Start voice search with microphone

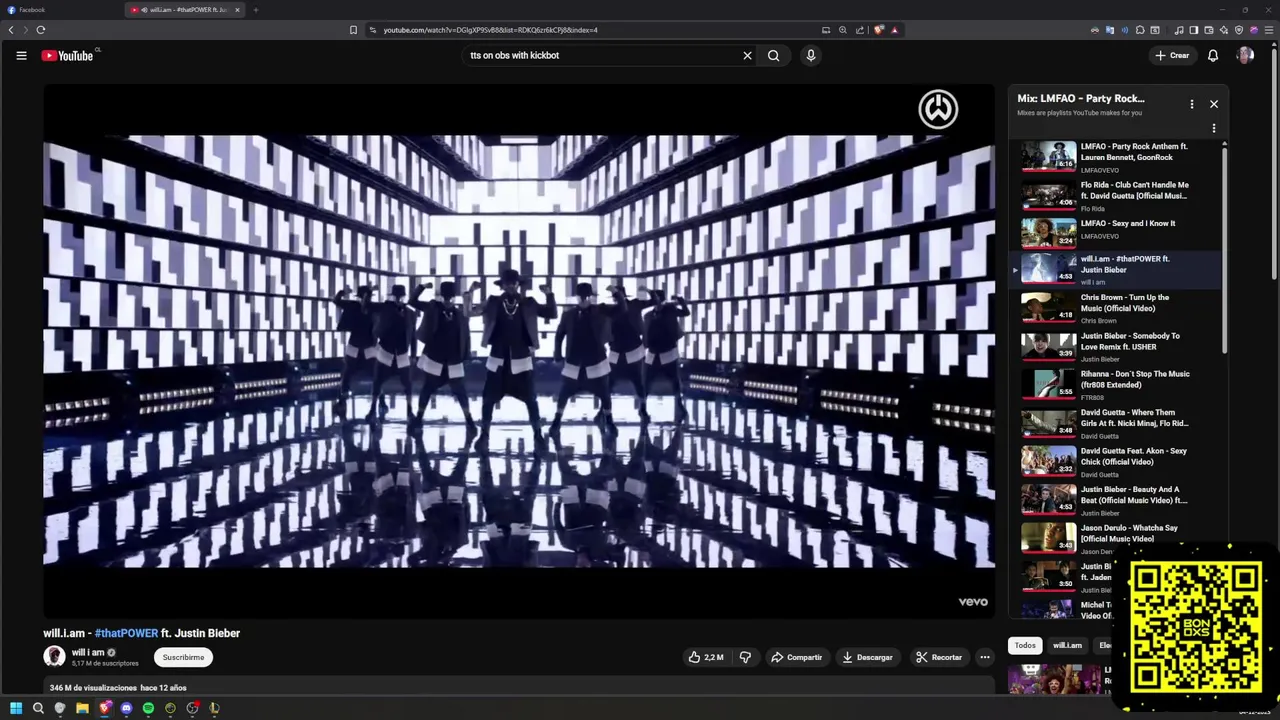tap(811, 55)
